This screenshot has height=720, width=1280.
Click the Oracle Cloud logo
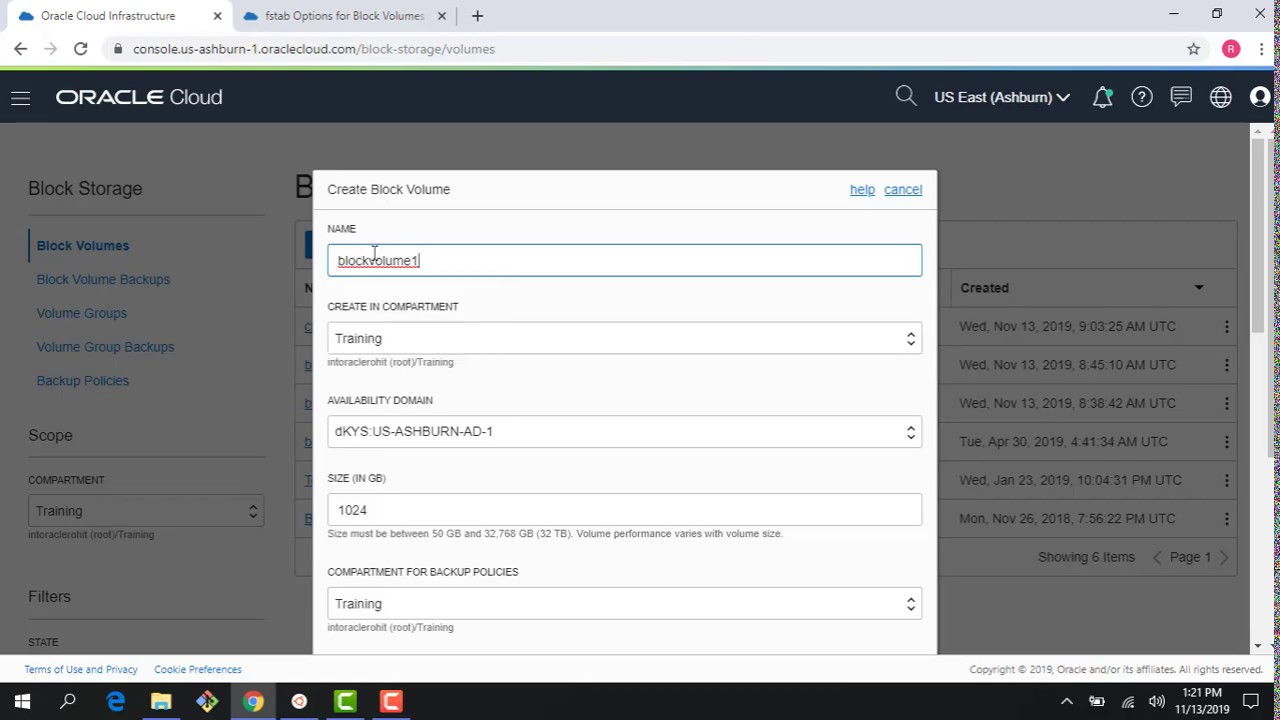coord(139,97)
